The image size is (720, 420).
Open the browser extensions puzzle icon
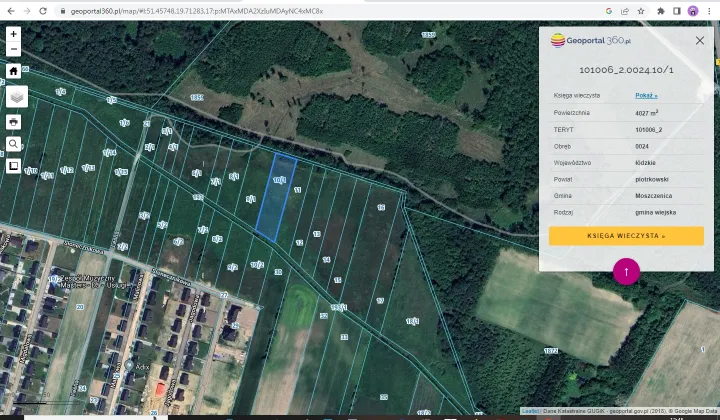click(661, 10)
